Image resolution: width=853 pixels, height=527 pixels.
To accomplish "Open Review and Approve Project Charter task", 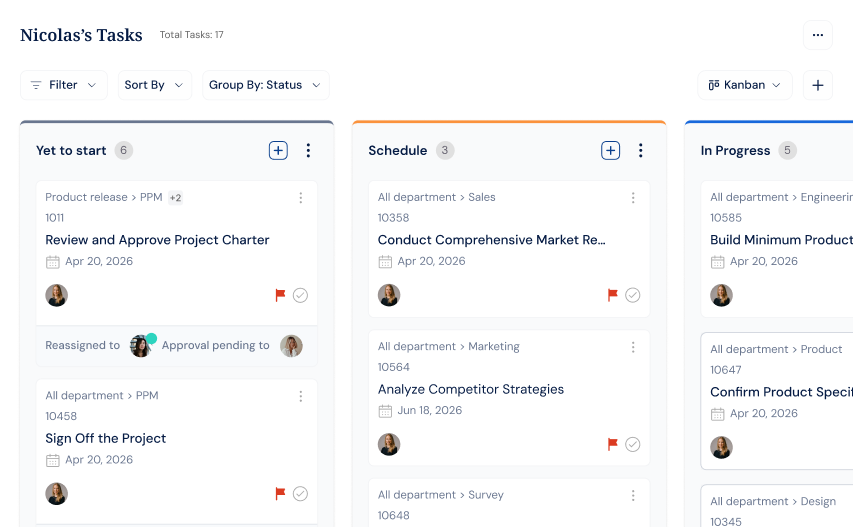I will (157, 240).
